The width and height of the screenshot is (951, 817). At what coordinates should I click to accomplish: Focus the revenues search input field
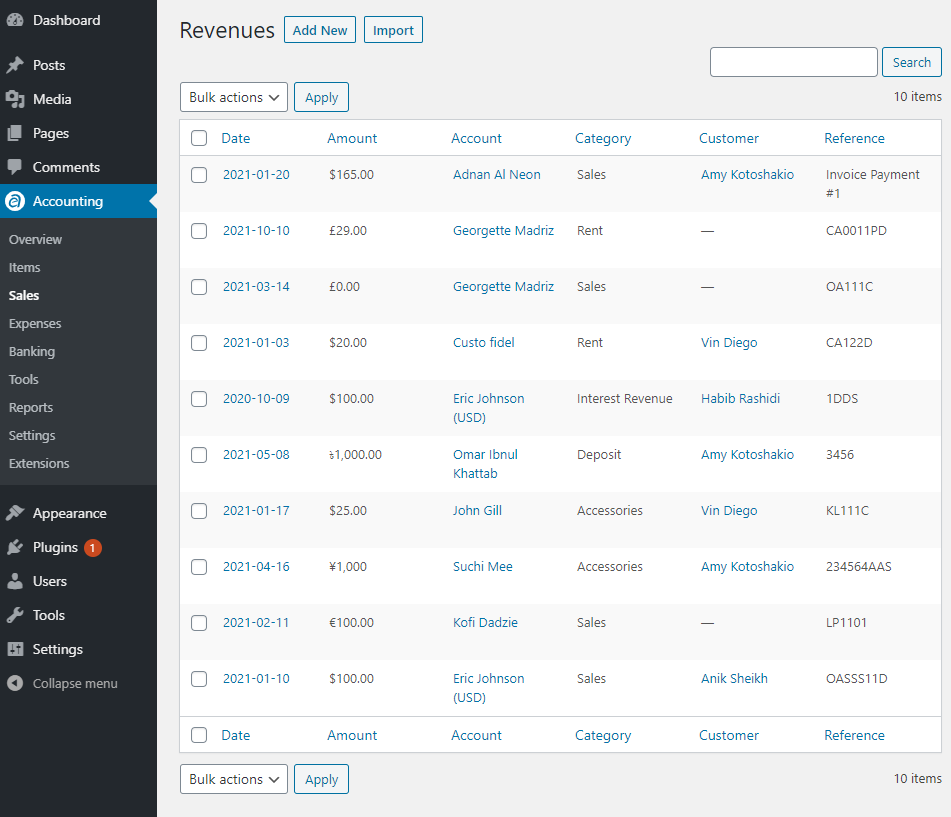(x=793, y=62)
